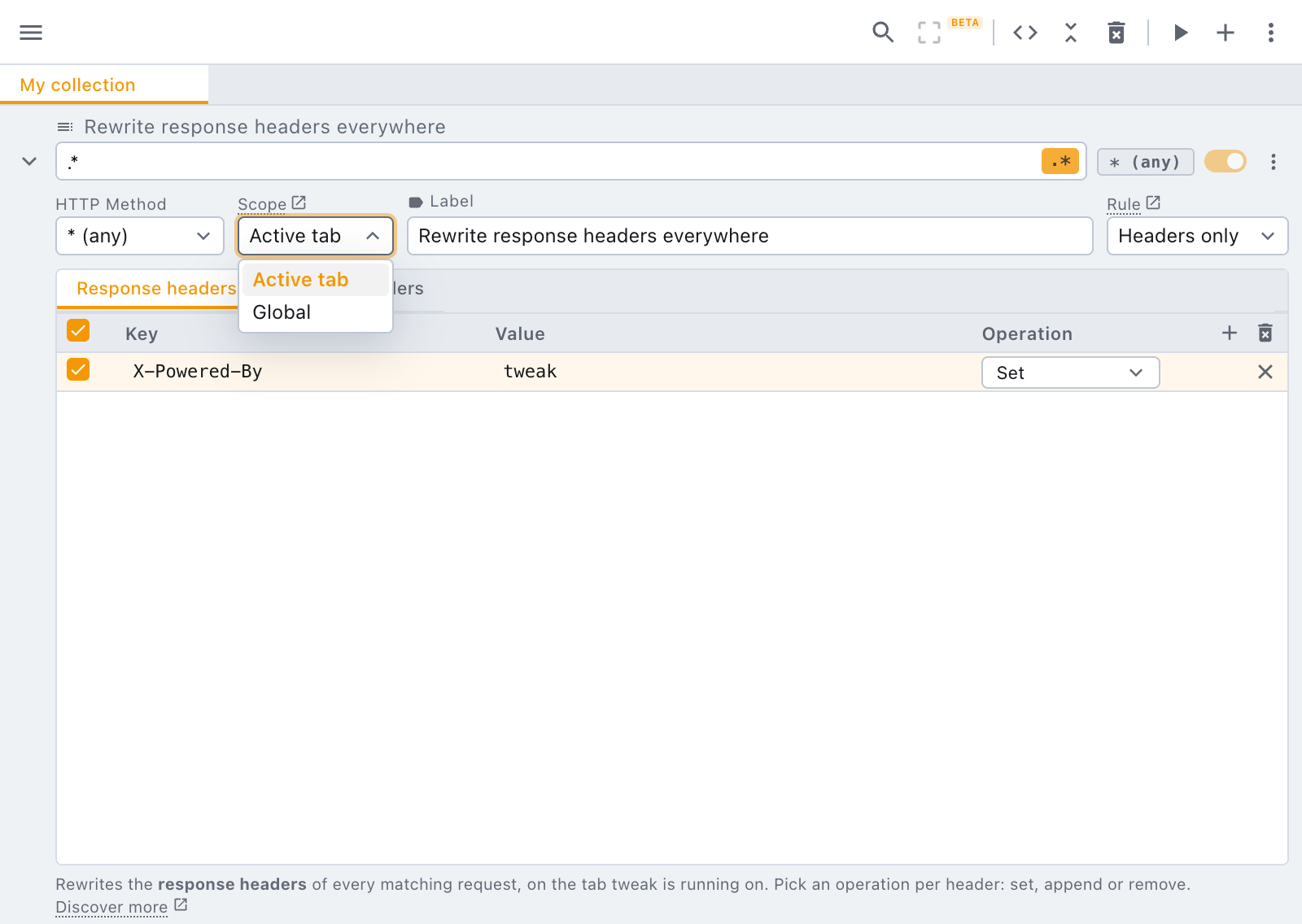Viewport: 1302px width, 924px height.
Task: Click the Operation column header
Action: pos(1027,333)
